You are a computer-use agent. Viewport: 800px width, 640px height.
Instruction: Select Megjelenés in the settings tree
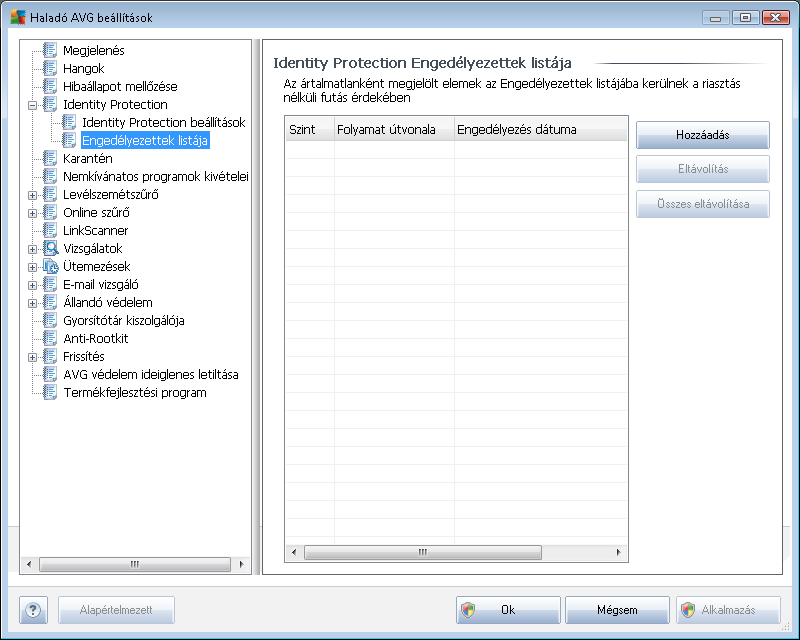[94, 50]
